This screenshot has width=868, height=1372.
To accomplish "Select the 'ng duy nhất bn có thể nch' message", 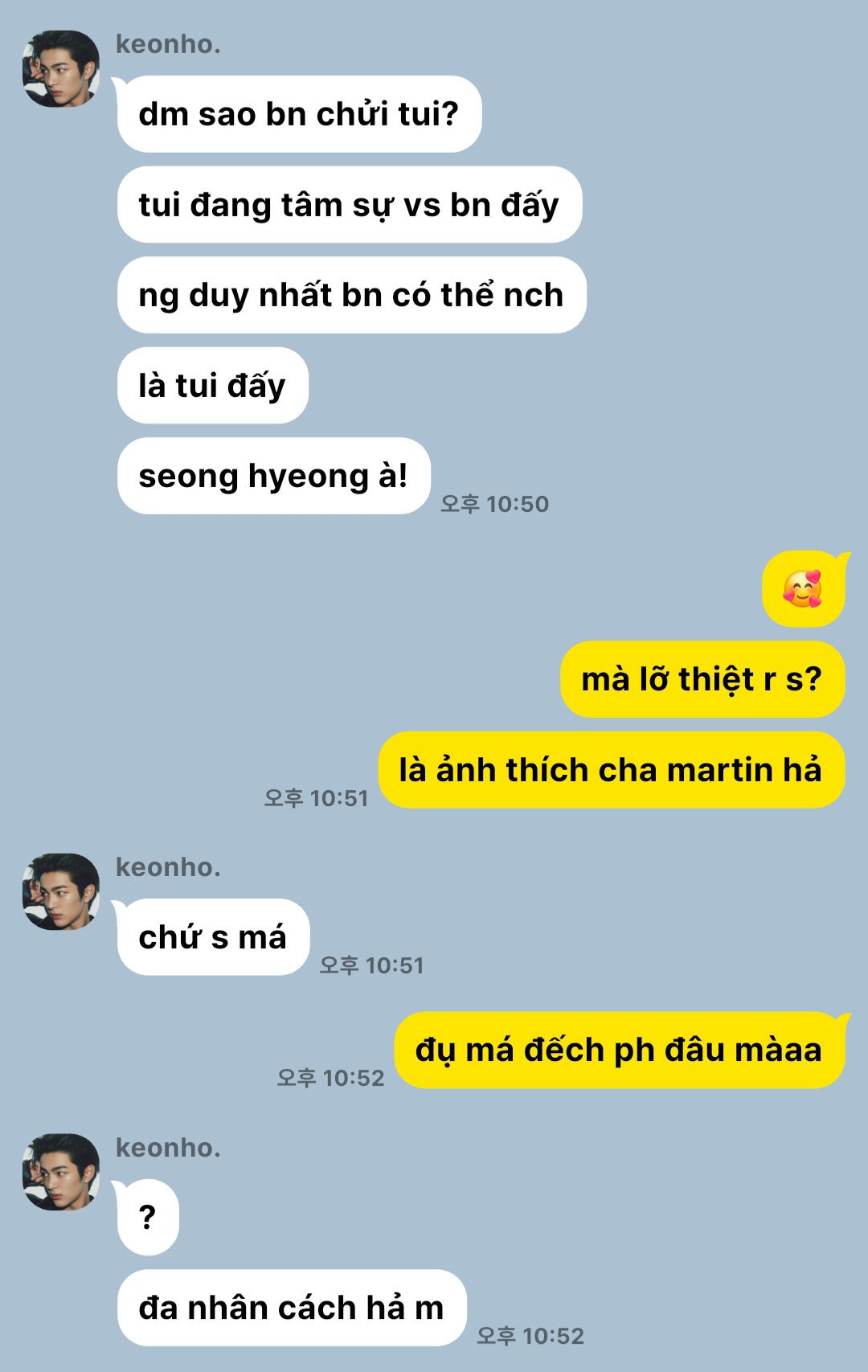I will [352, 295].
